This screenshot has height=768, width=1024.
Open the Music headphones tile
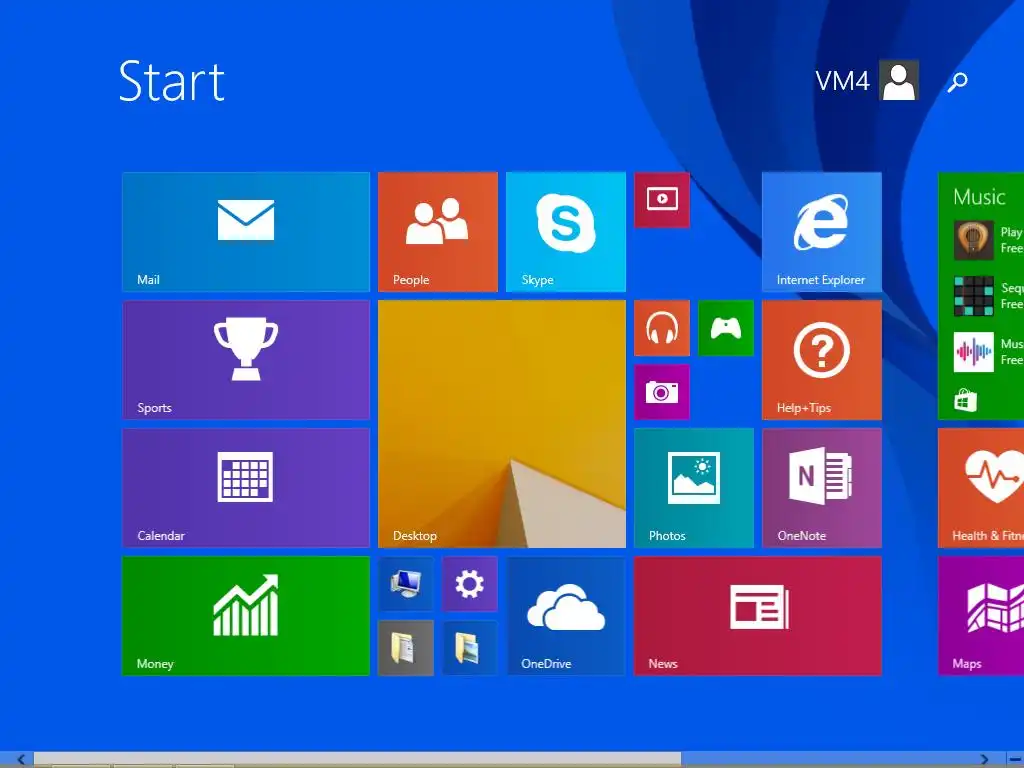[662, 328]
